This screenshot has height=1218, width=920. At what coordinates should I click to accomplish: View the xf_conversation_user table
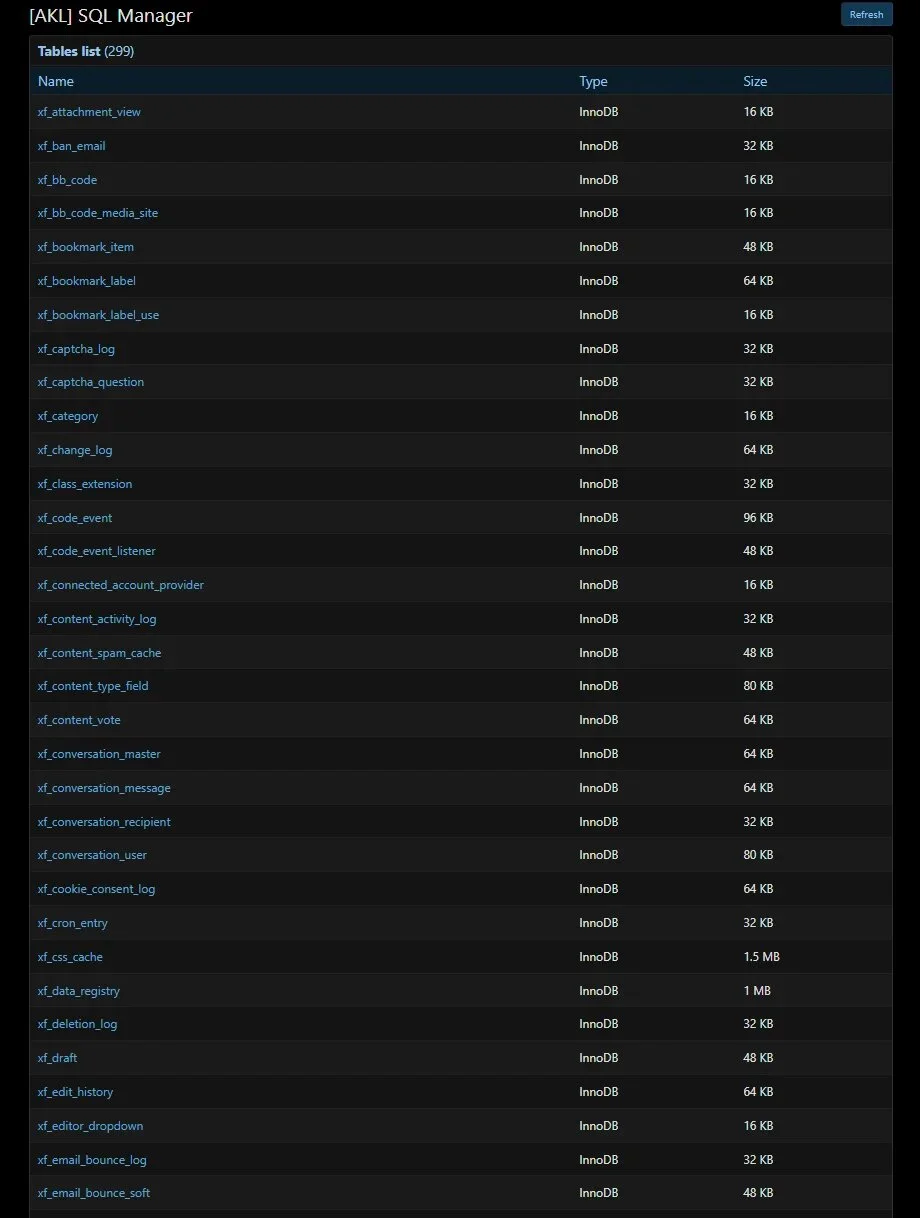92,855
